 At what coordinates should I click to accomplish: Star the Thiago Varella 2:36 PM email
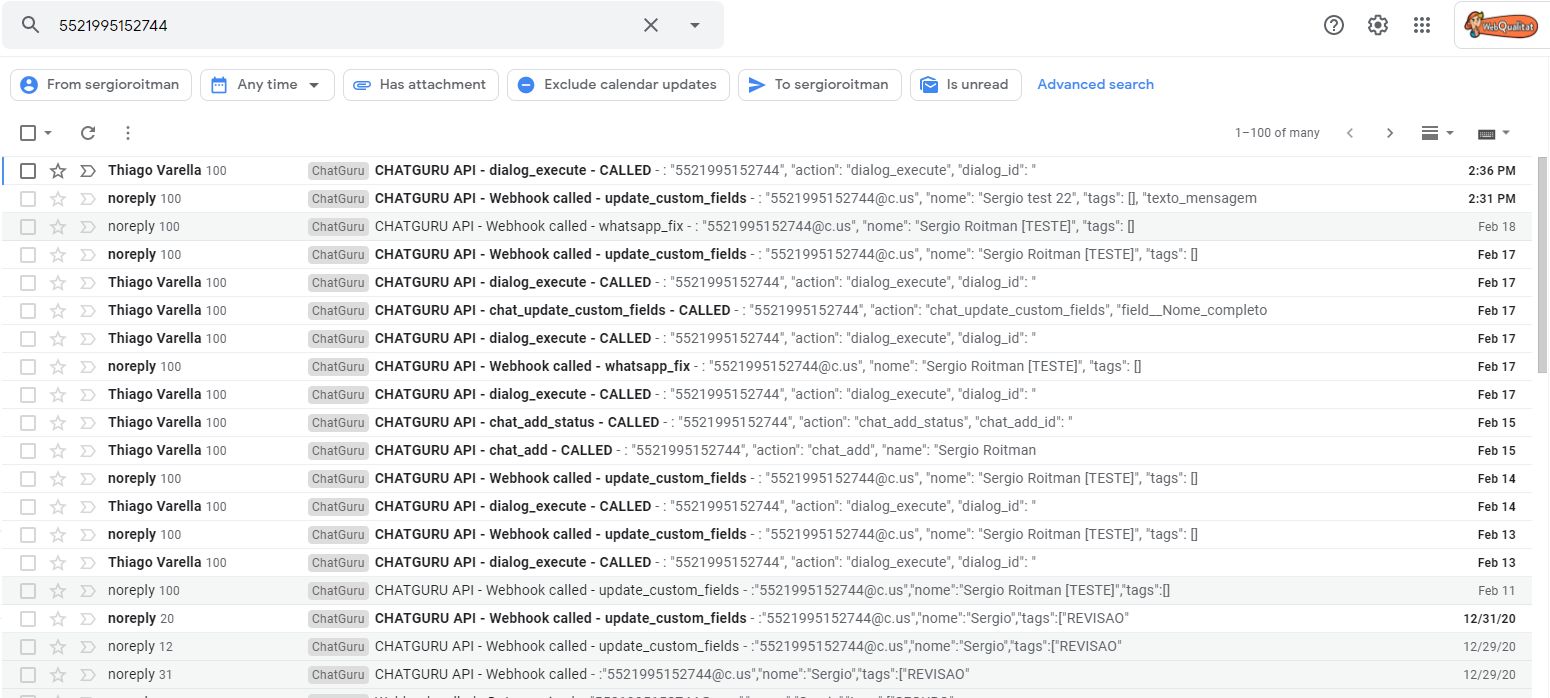tap(58, 171)
